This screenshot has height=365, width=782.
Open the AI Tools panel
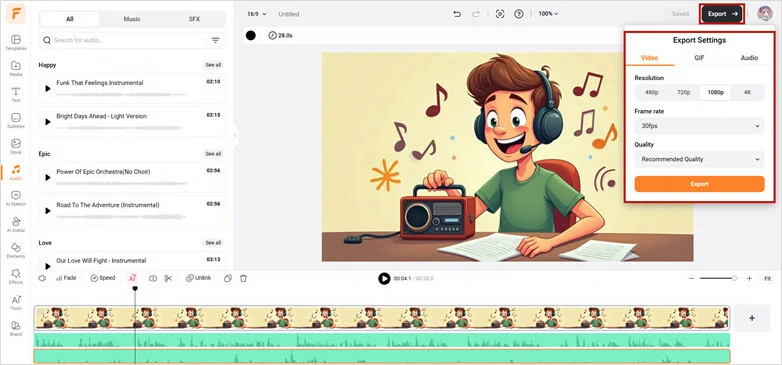tap(16, 302)
